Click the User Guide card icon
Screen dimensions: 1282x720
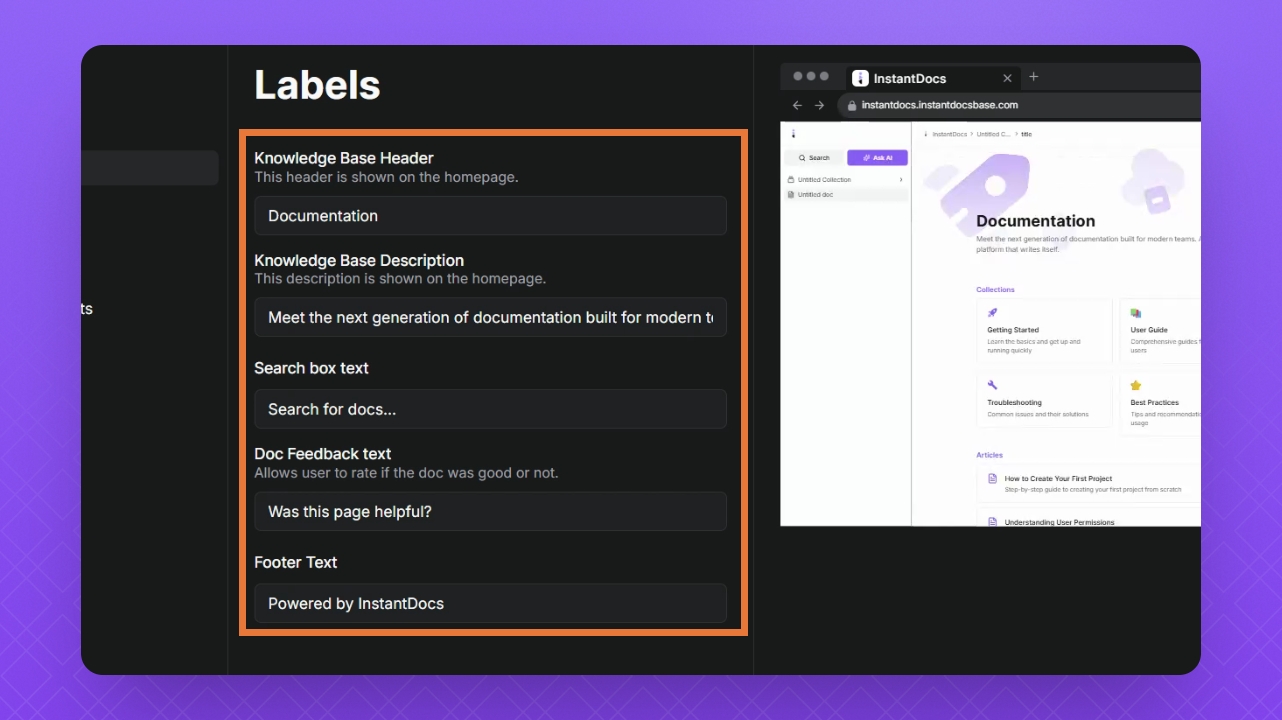coord(1136,313)
